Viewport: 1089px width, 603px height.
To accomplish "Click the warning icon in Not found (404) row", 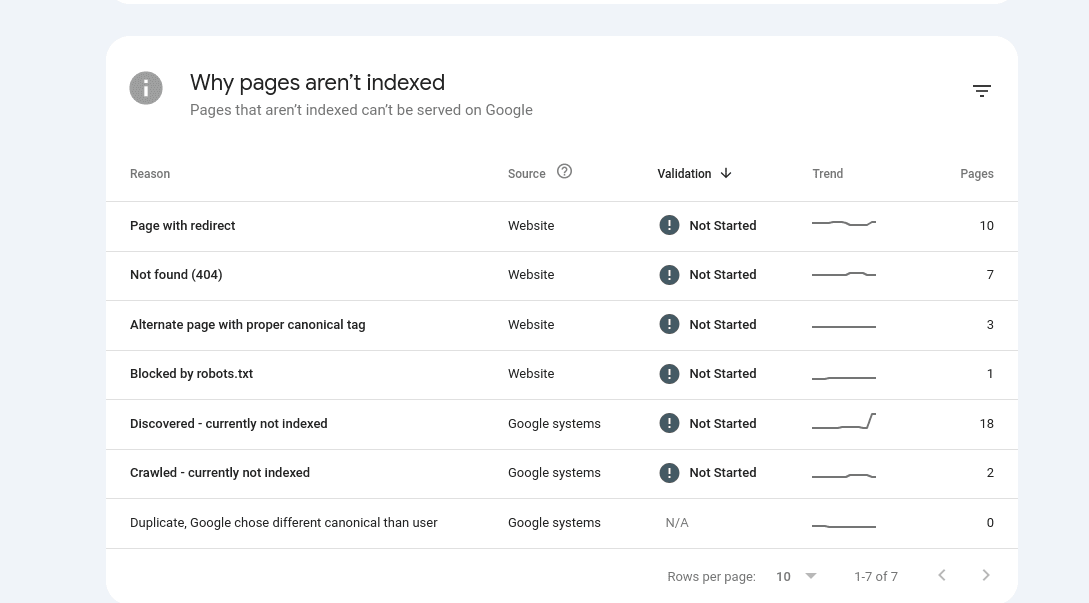I will click(x=669, y=275).
